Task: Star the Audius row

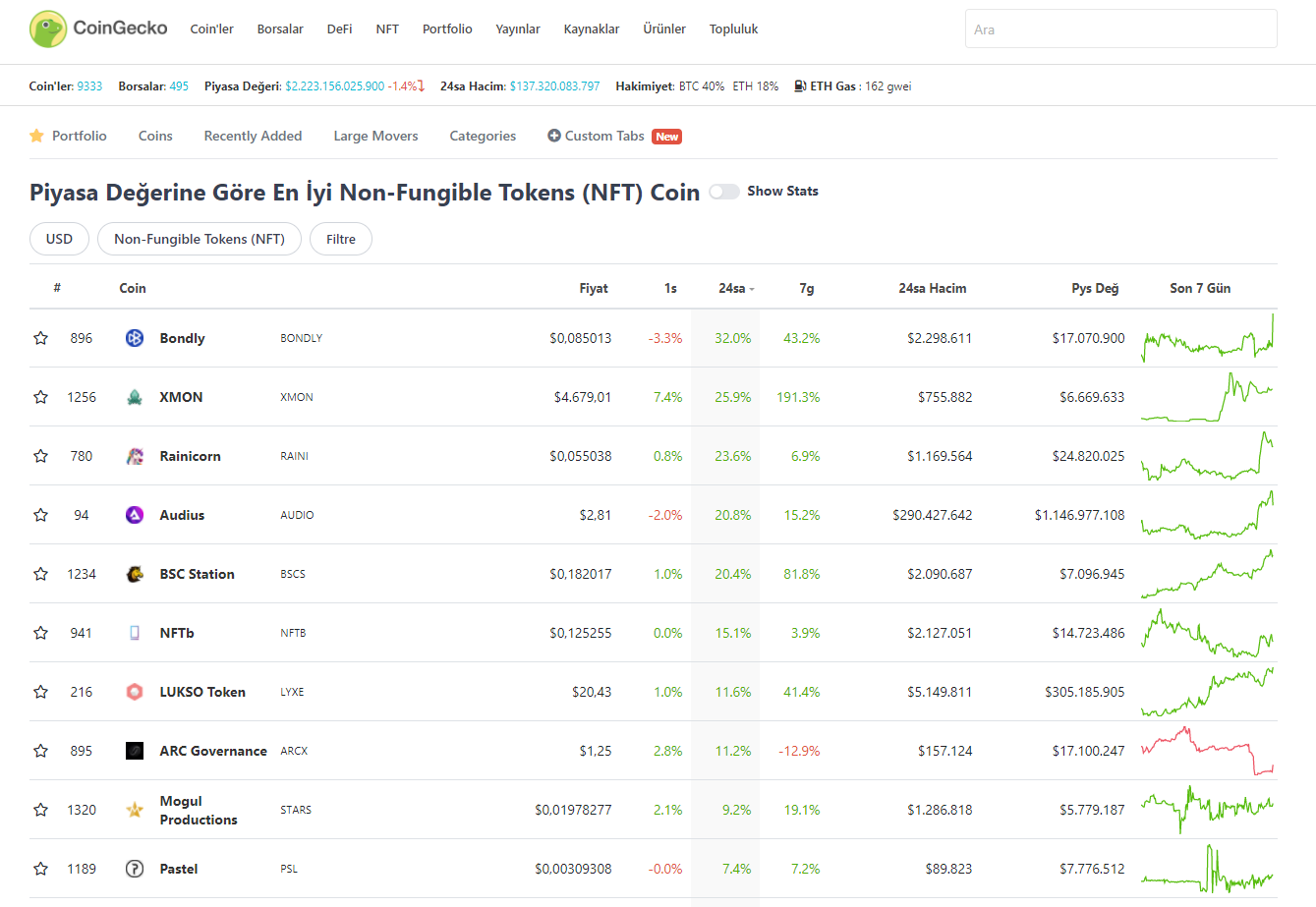Action: coord(40,515)
